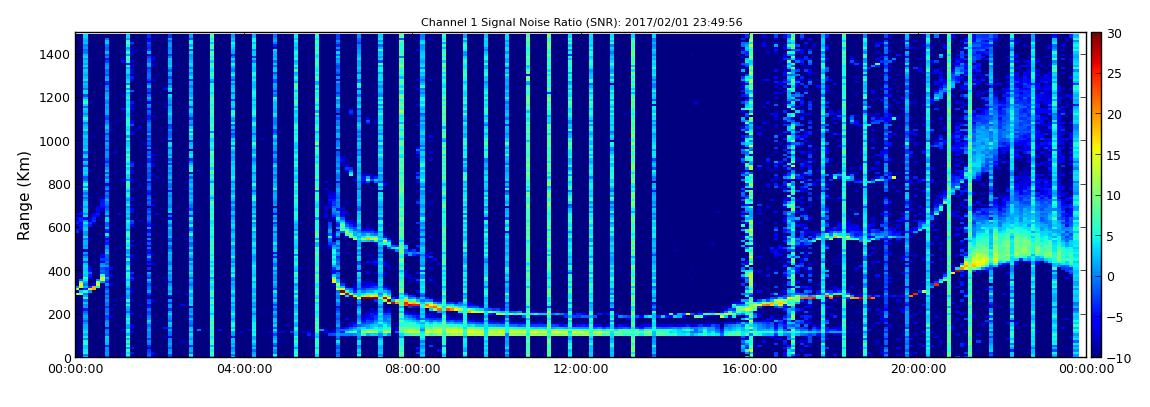Click the 'Range (Km)' y-axis label
This screenshot has height=407, width=1150.
23,196
